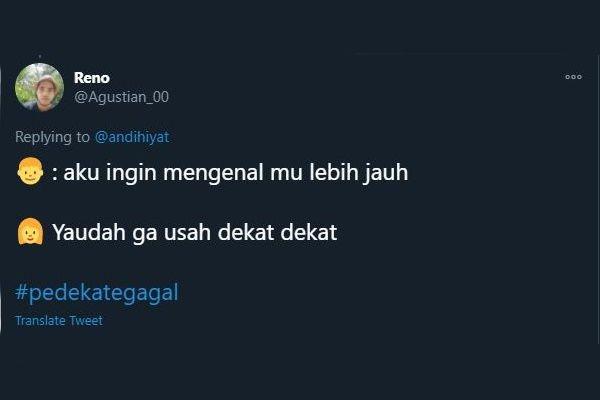Click the blonde girl face emoji
Screen dimensions: 600x400
30,232
